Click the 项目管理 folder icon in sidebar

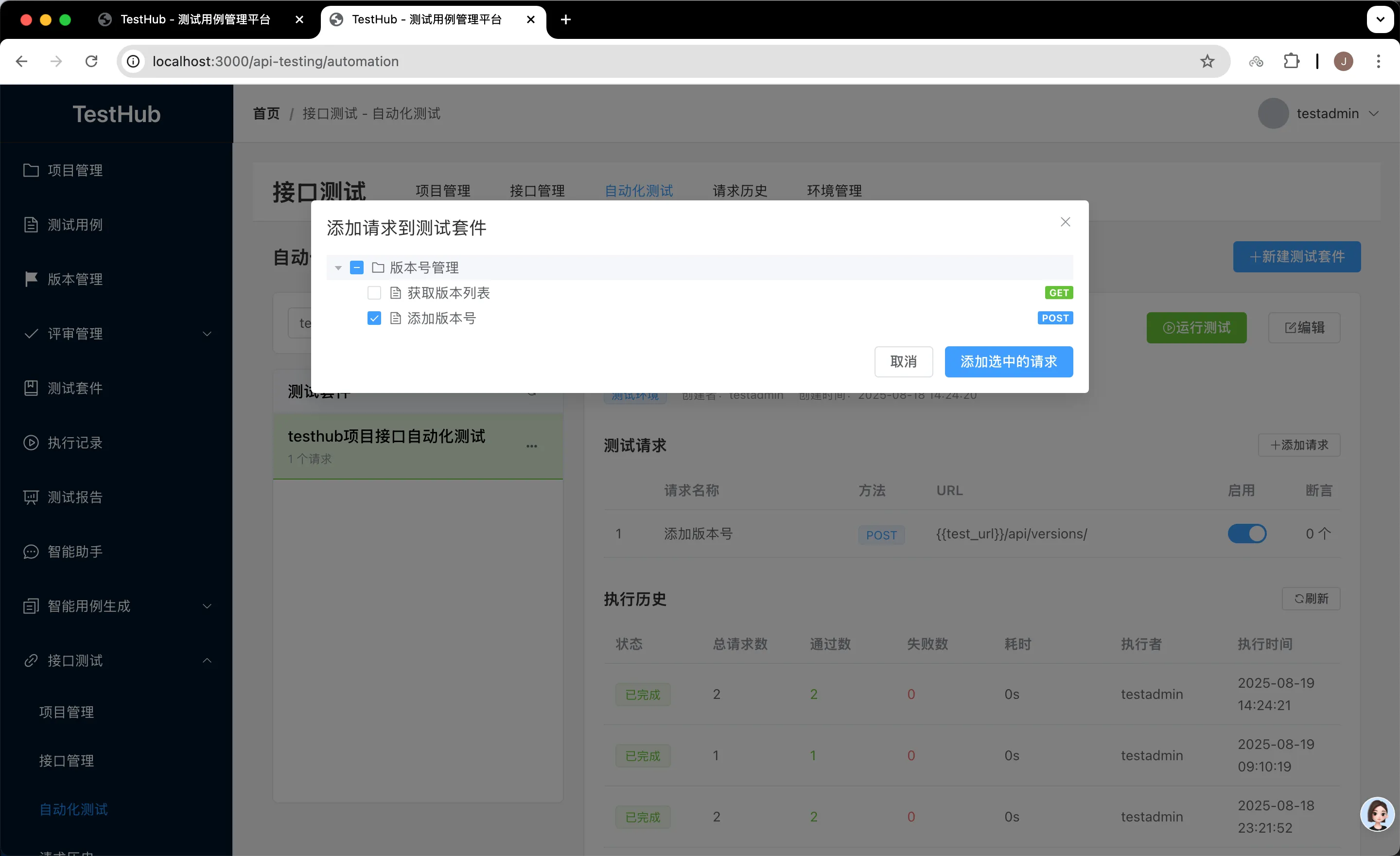[31, 171]
